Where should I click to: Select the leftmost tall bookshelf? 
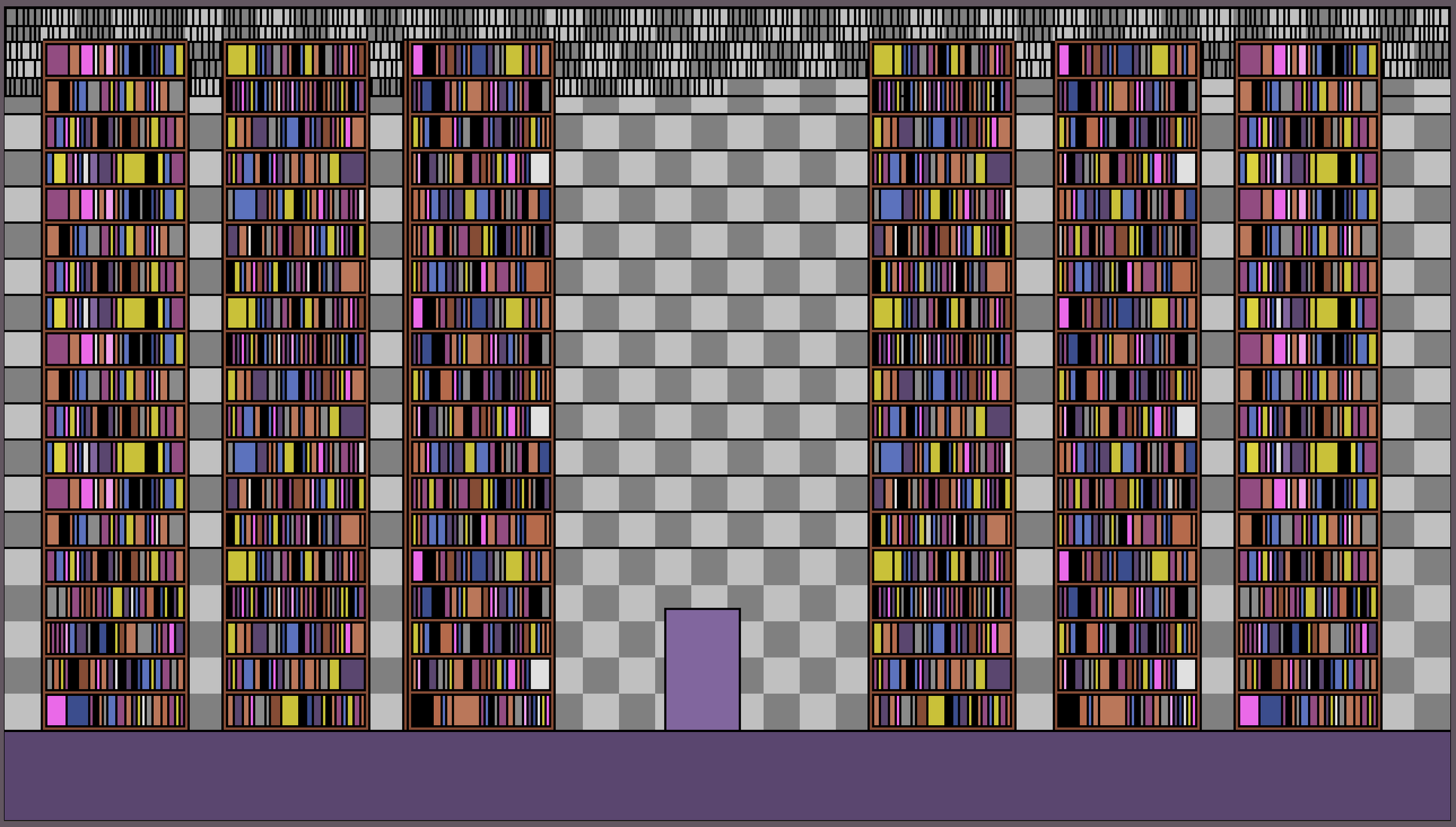pos(115,384)
